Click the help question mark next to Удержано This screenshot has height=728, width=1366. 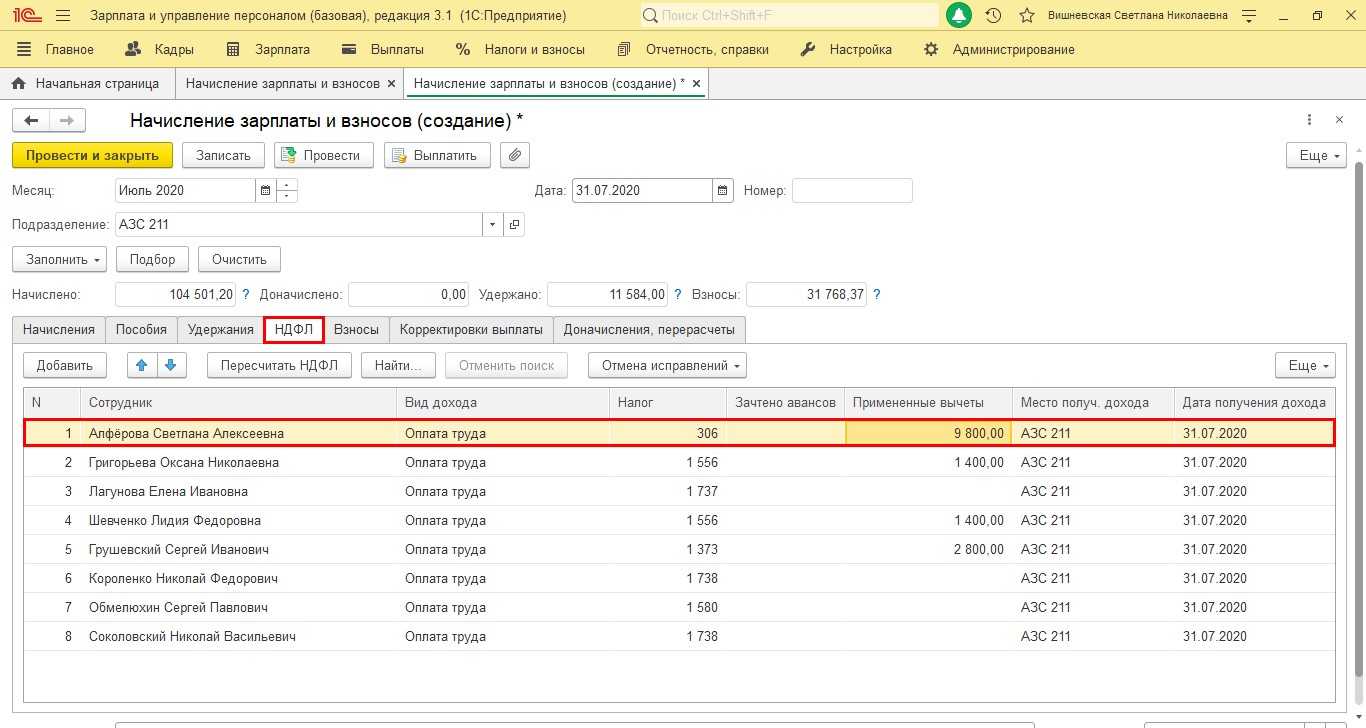coord(678,295)
